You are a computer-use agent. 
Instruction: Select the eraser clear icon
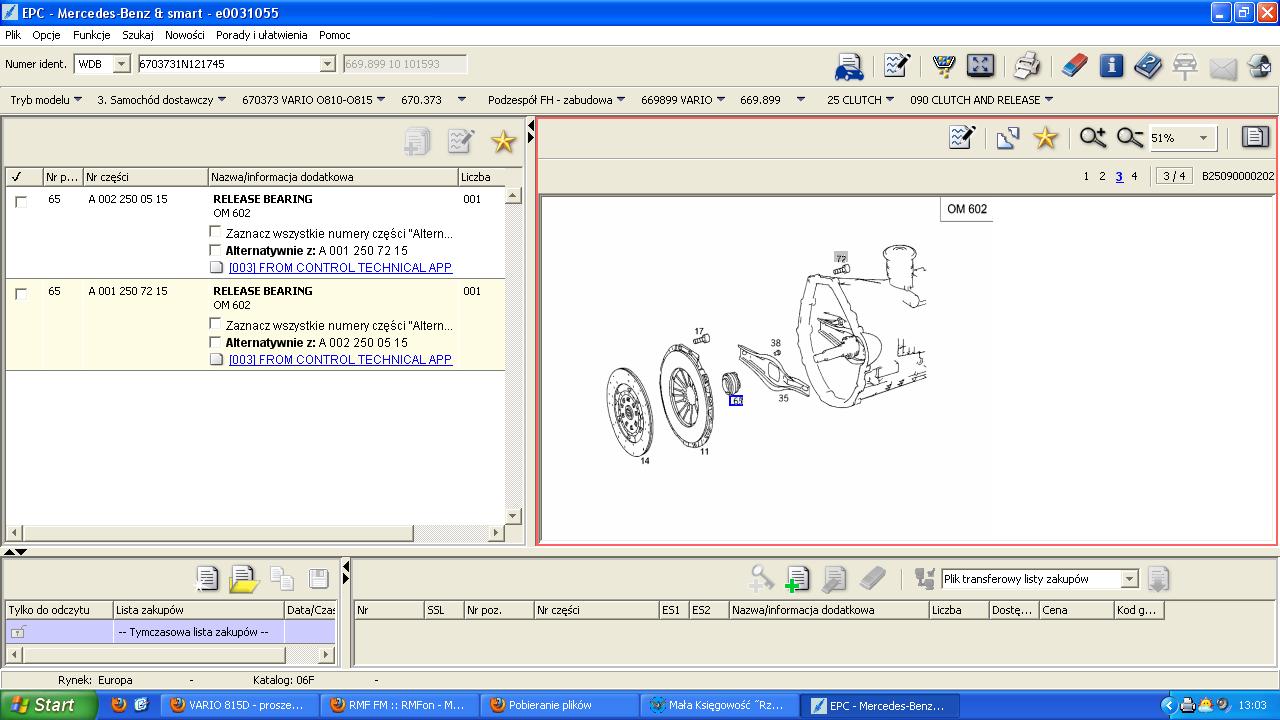[1074, 66]
